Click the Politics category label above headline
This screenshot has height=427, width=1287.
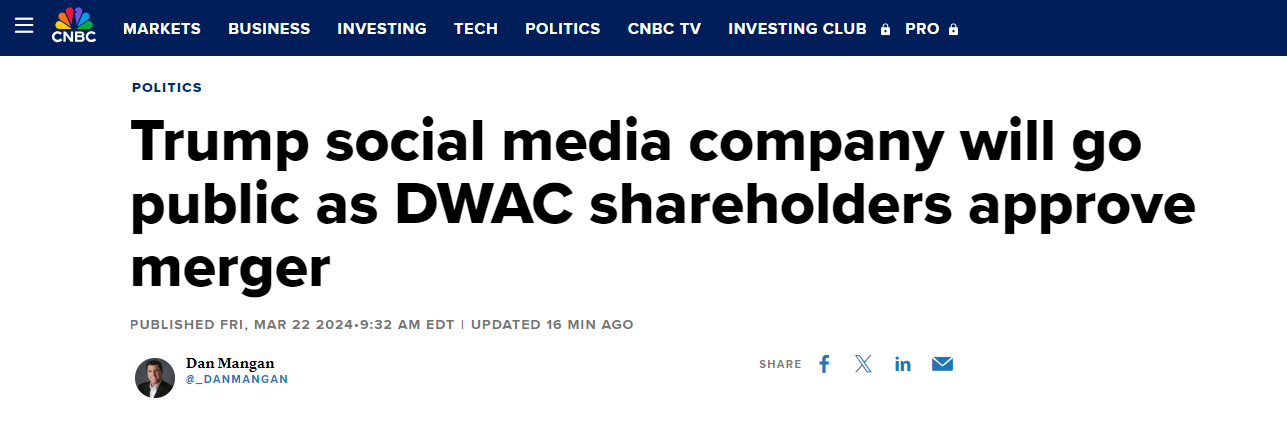[x=167, y=88]
